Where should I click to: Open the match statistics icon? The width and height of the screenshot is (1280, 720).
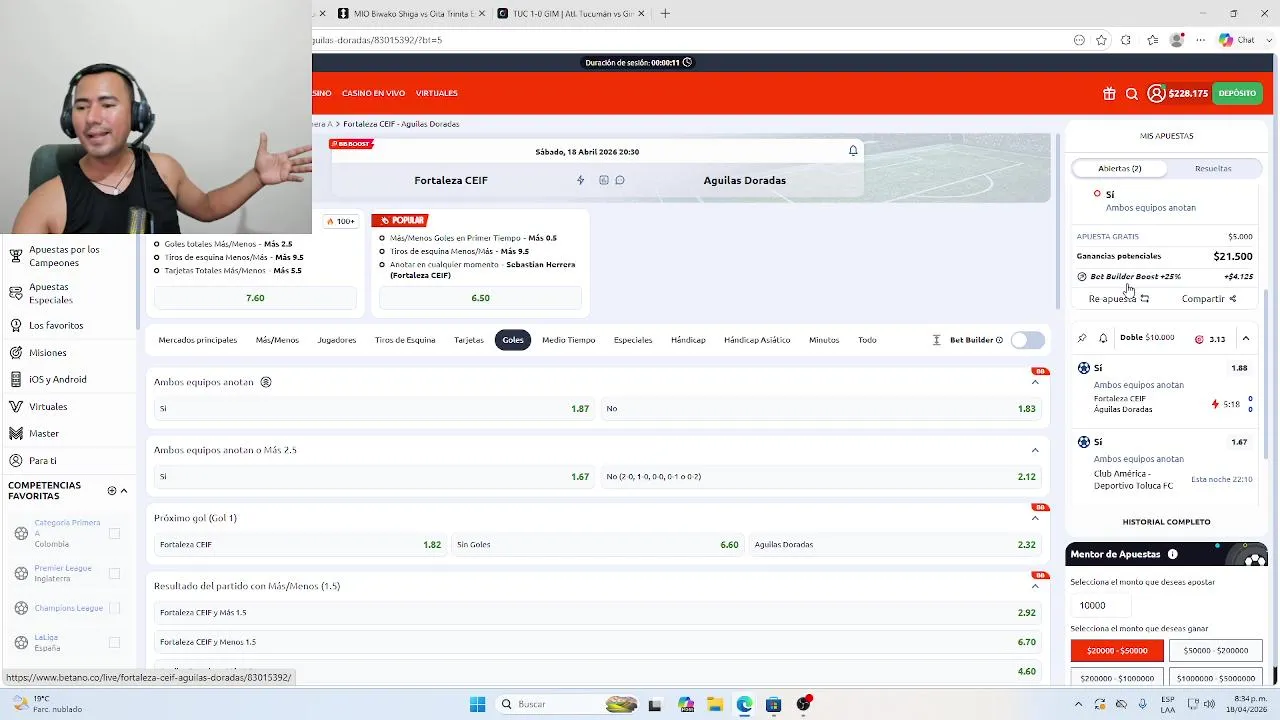tap(604, 180)
